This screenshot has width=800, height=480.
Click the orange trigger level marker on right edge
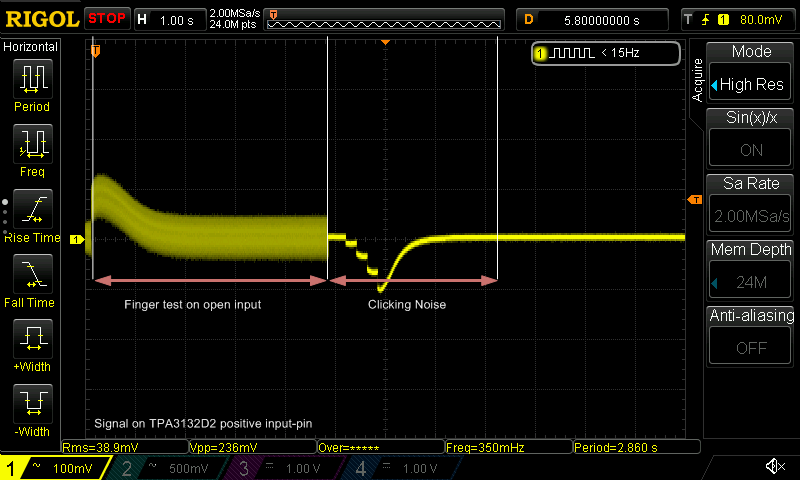pos(694,201)
